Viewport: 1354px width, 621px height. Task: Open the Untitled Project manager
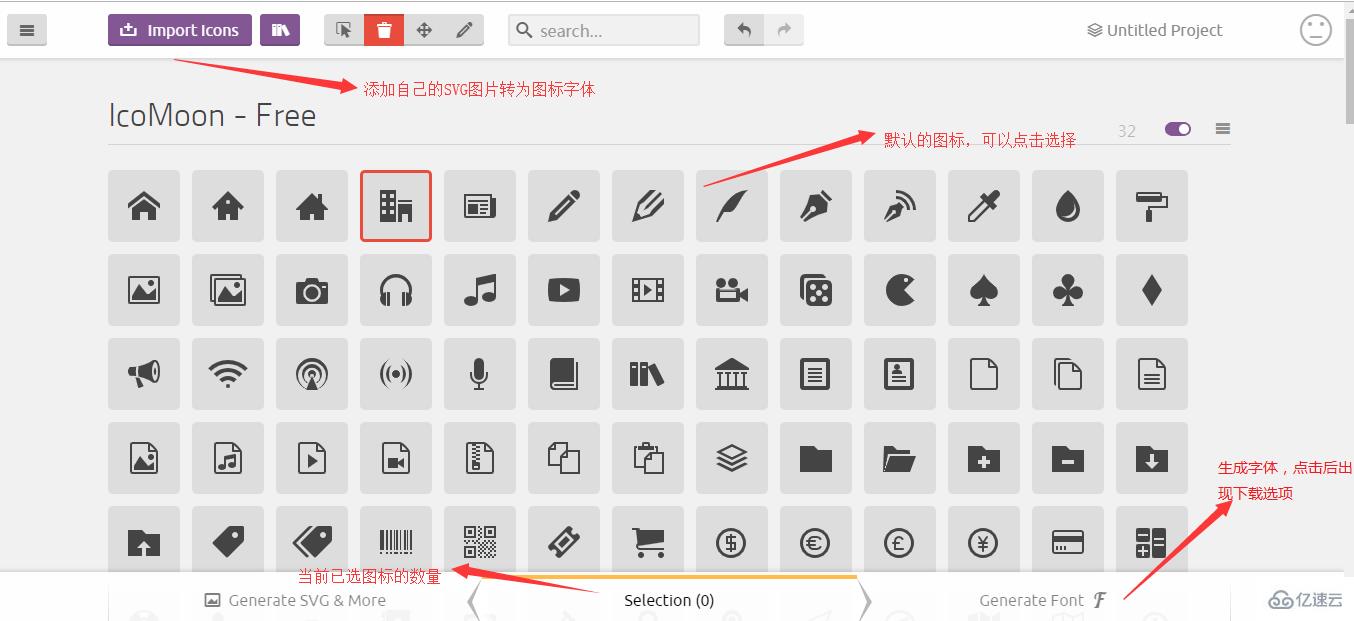(1155, 30)
